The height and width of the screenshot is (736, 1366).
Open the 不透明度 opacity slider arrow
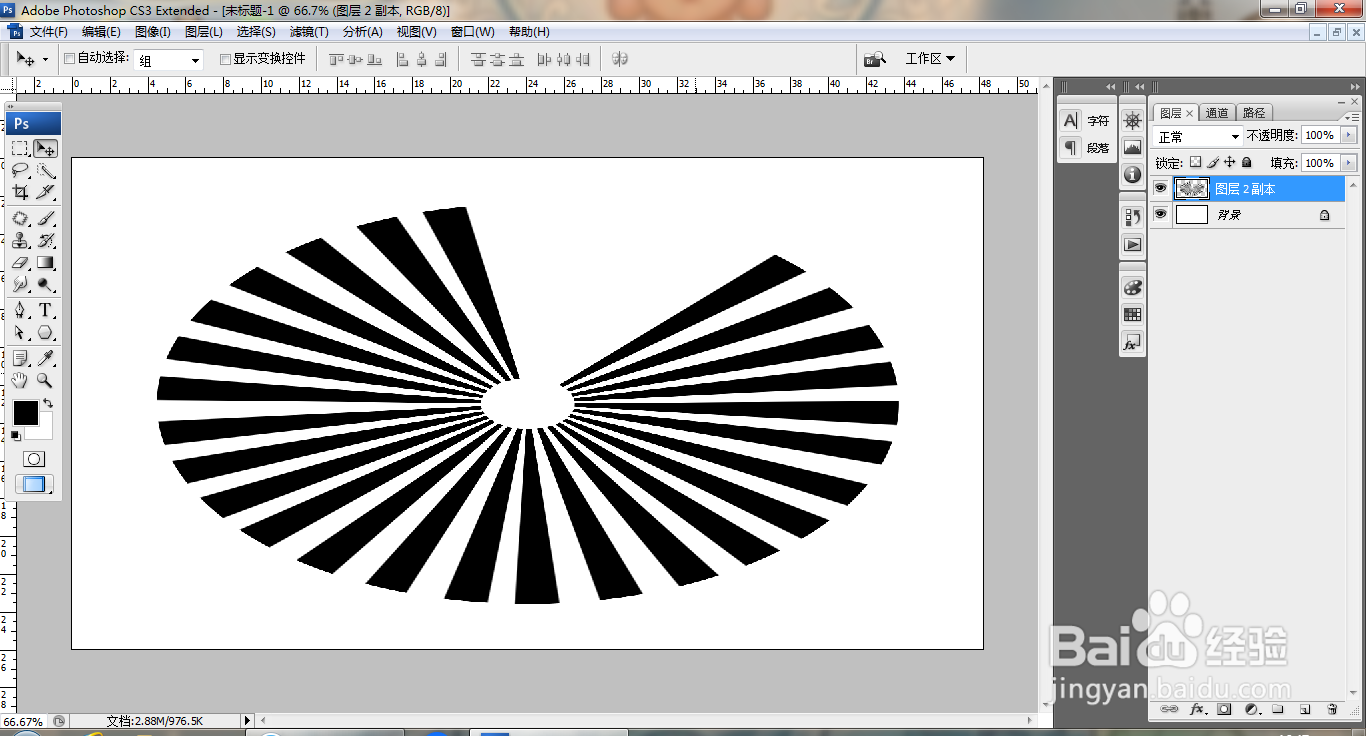click(1349, 135)
